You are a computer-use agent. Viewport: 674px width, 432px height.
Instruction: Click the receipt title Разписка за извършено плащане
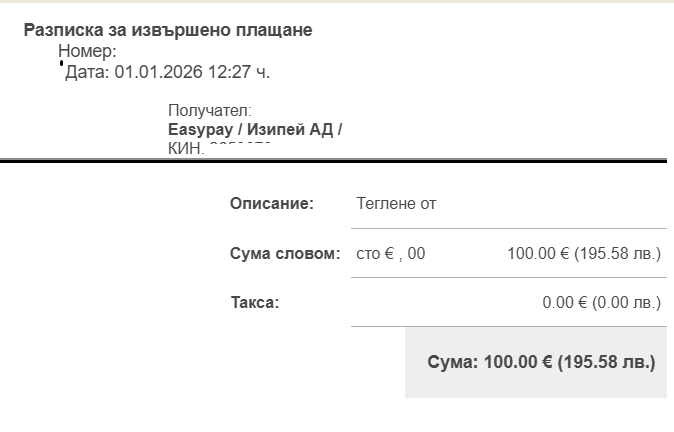168,30
